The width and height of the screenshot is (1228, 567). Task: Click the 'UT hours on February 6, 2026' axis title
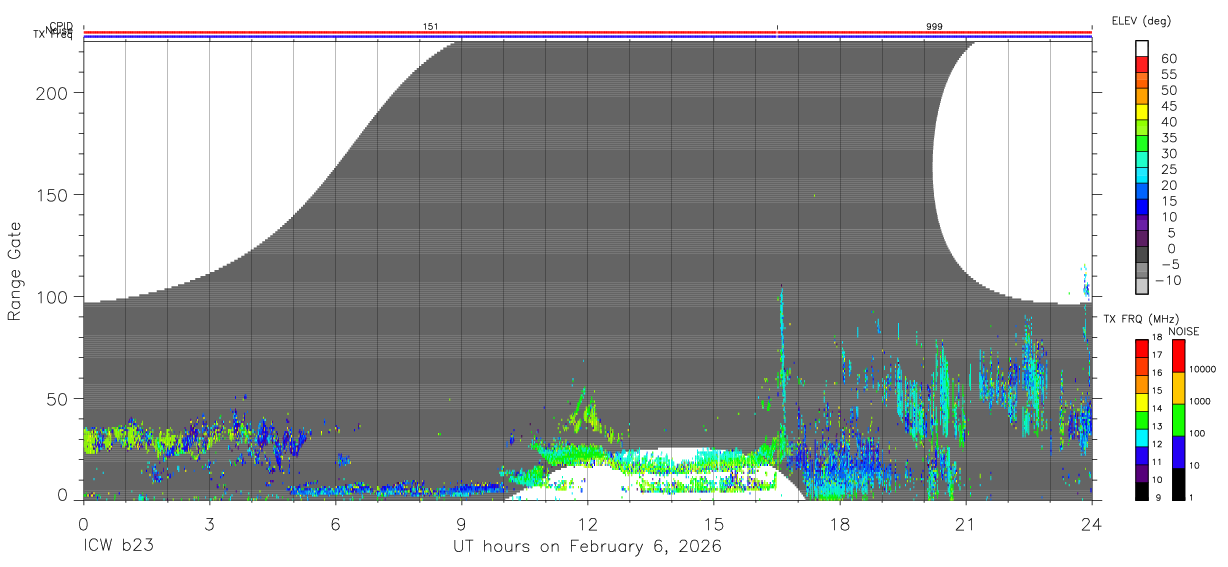[x=587, y=548]
